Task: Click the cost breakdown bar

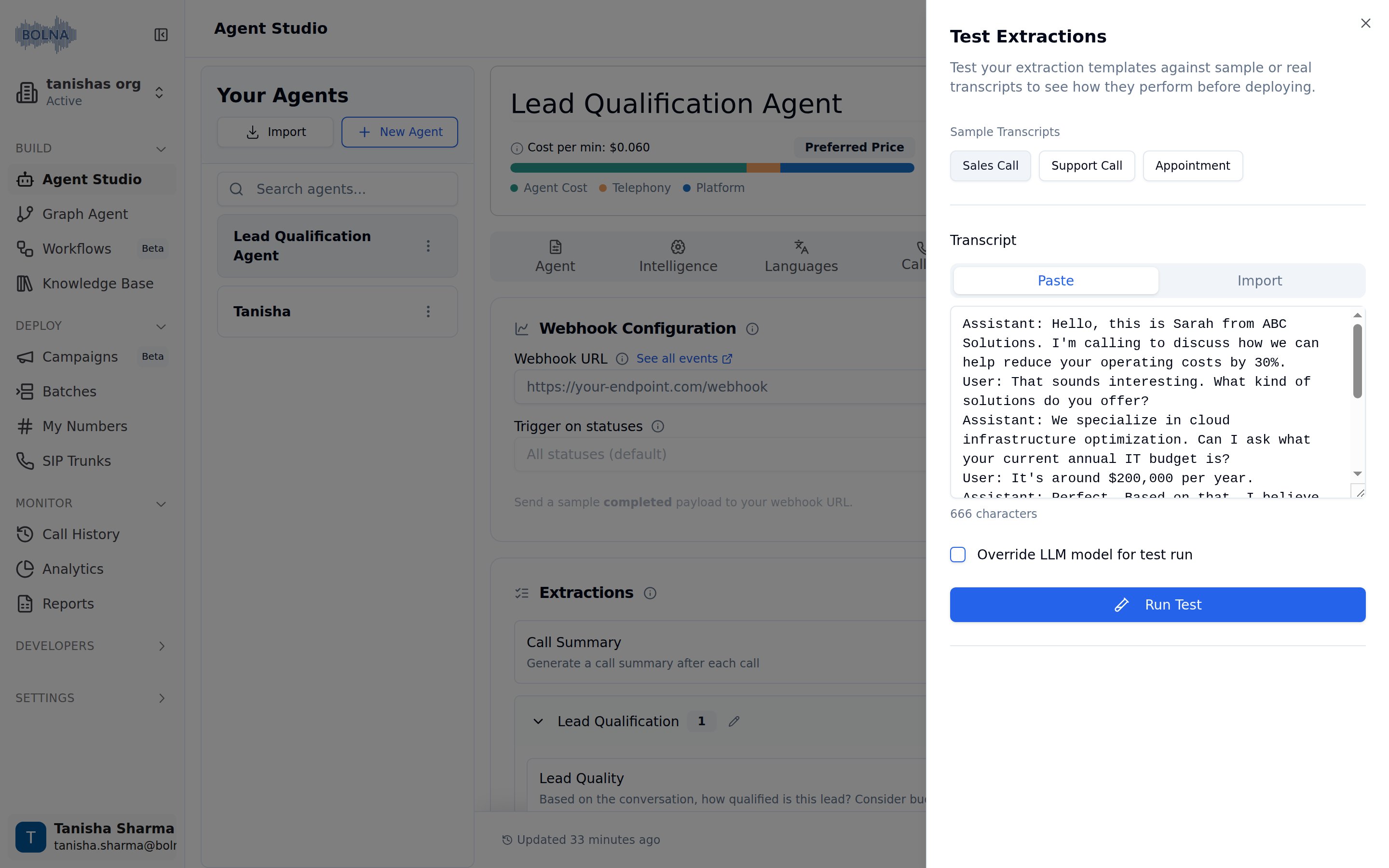Action: [712, 168]
